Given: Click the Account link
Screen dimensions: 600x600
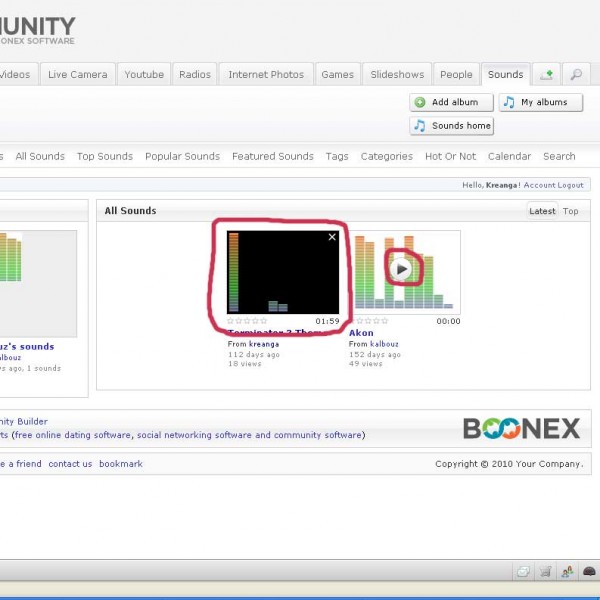Looking at the screenshot, I should pyautogui.click(x=539, y=185).
